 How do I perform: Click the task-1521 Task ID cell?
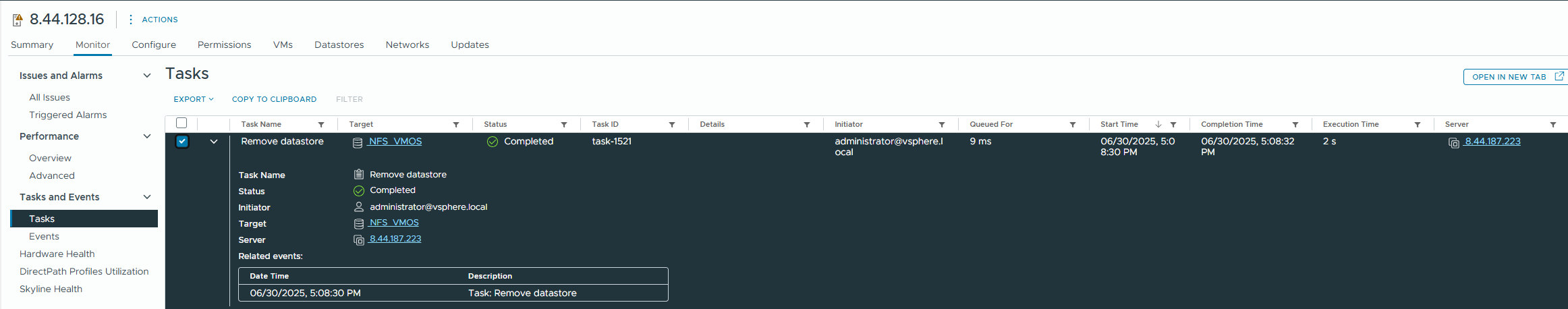(611, 141)
